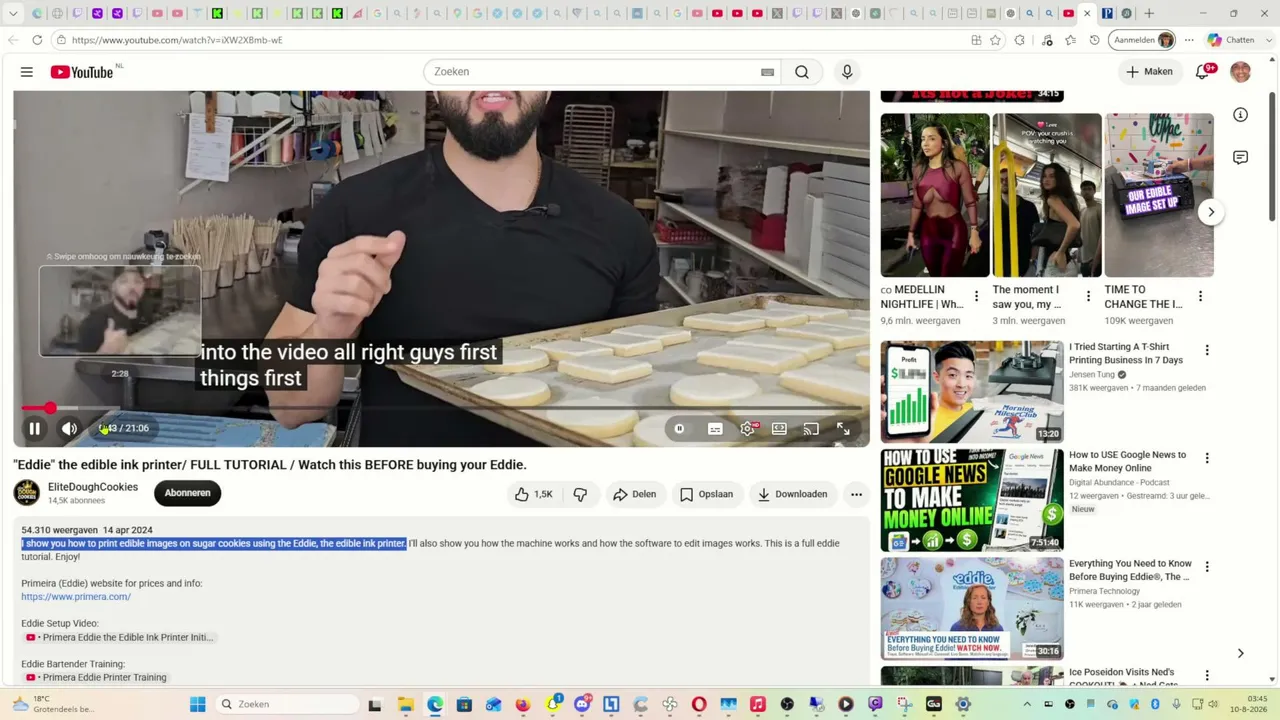
Task: Open the Windows Start menu
Action: tap(198, 704)
